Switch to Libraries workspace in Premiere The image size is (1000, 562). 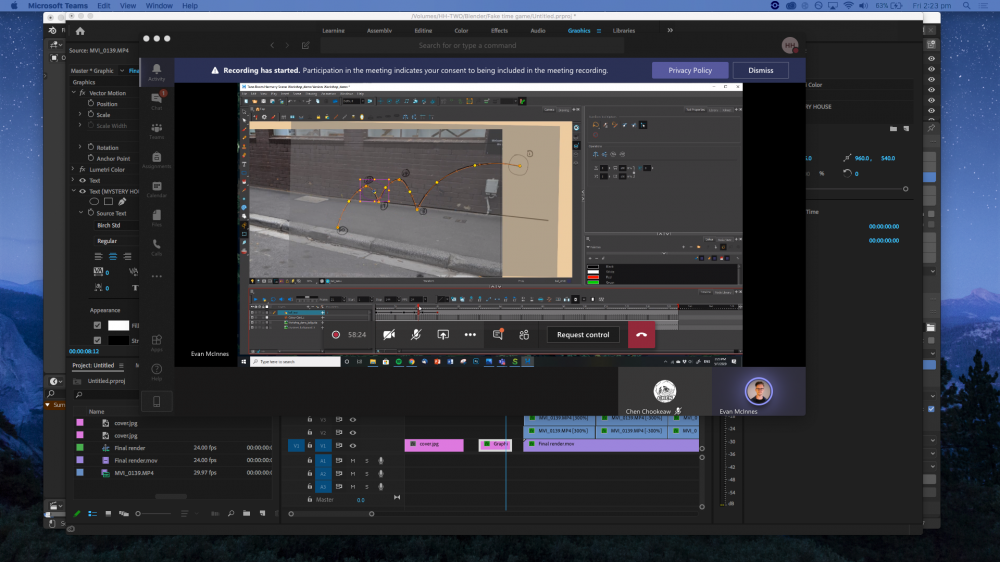624,31
